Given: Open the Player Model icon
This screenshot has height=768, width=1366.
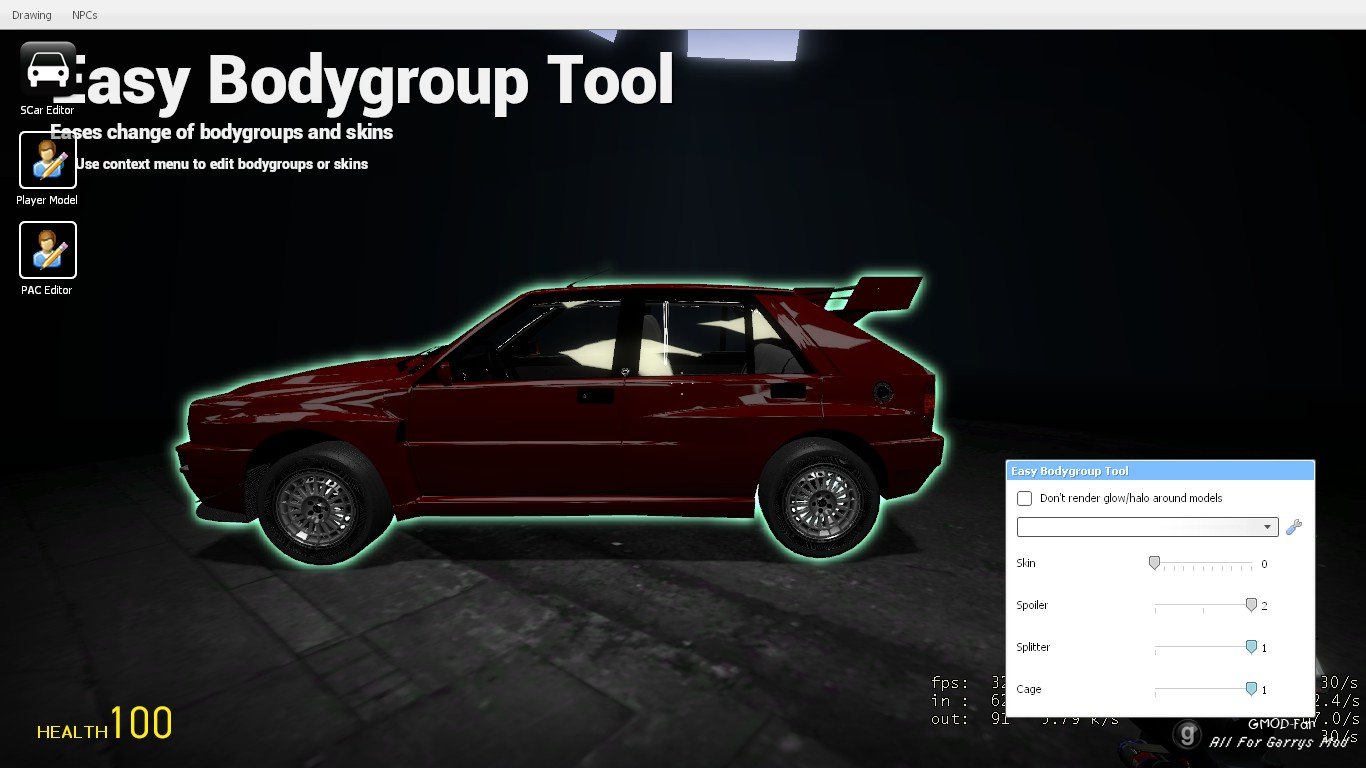Looking at the screenshot, I should tap(48, 160).
